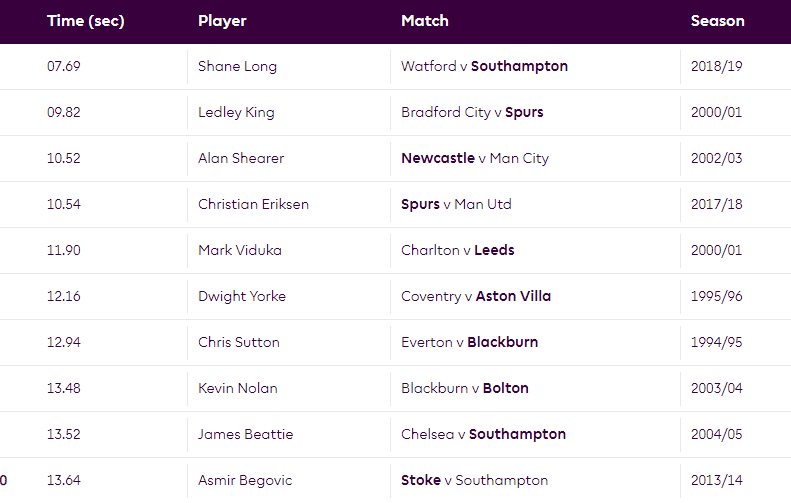Open Kevin Nolan's player link
The width and height of the screenshot is (791, 503).
tap(238, 388)
